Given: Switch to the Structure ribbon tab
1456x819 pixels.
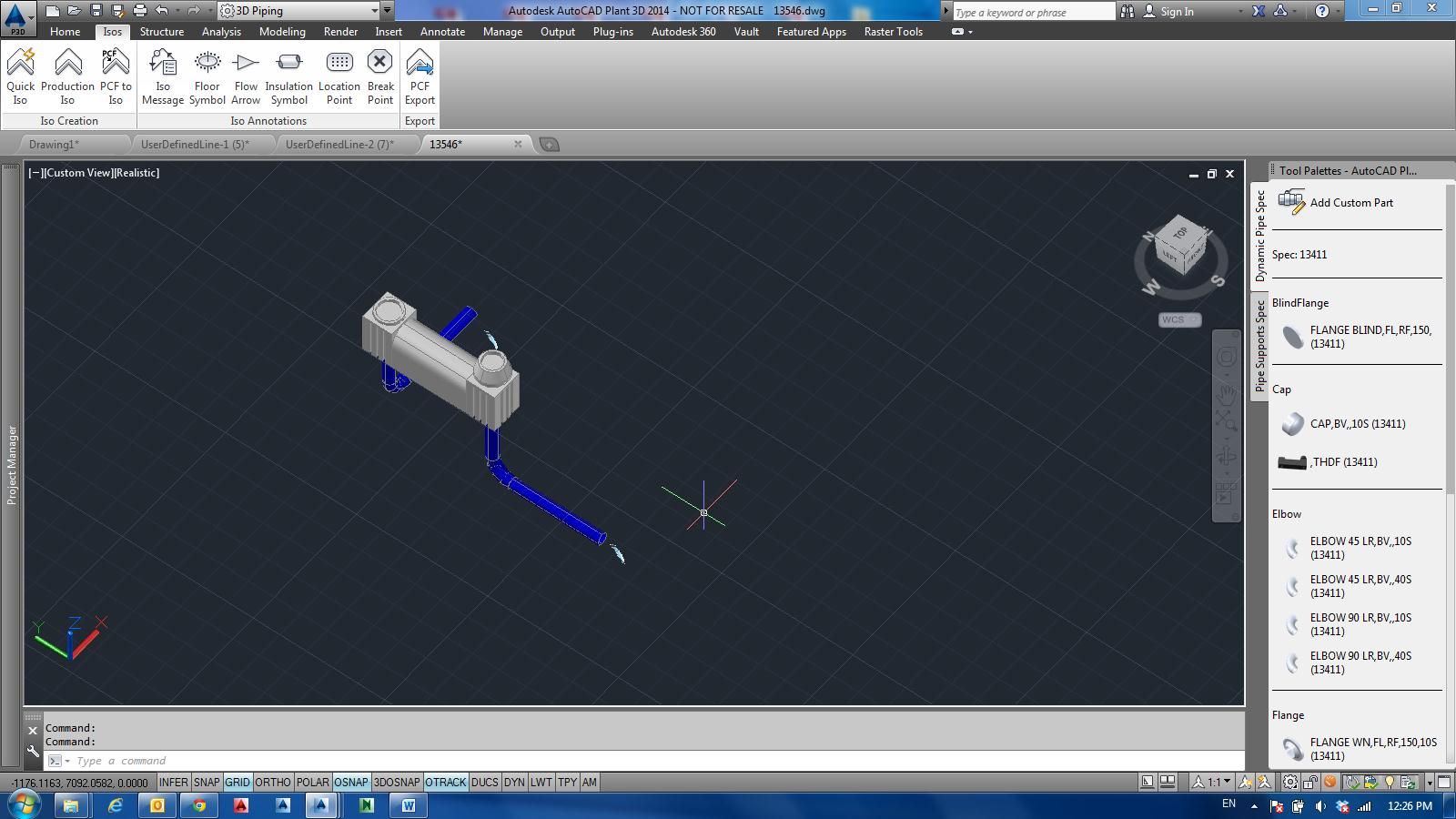Looking at the screenshot, I should pos(162,31).
